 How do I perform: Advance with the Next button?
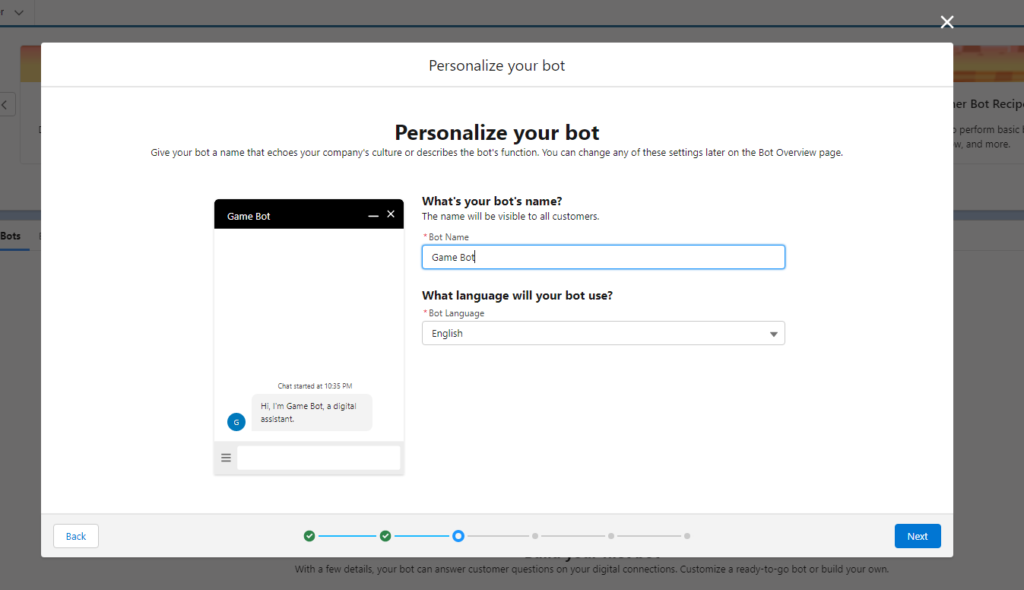[x=917, y=536]
